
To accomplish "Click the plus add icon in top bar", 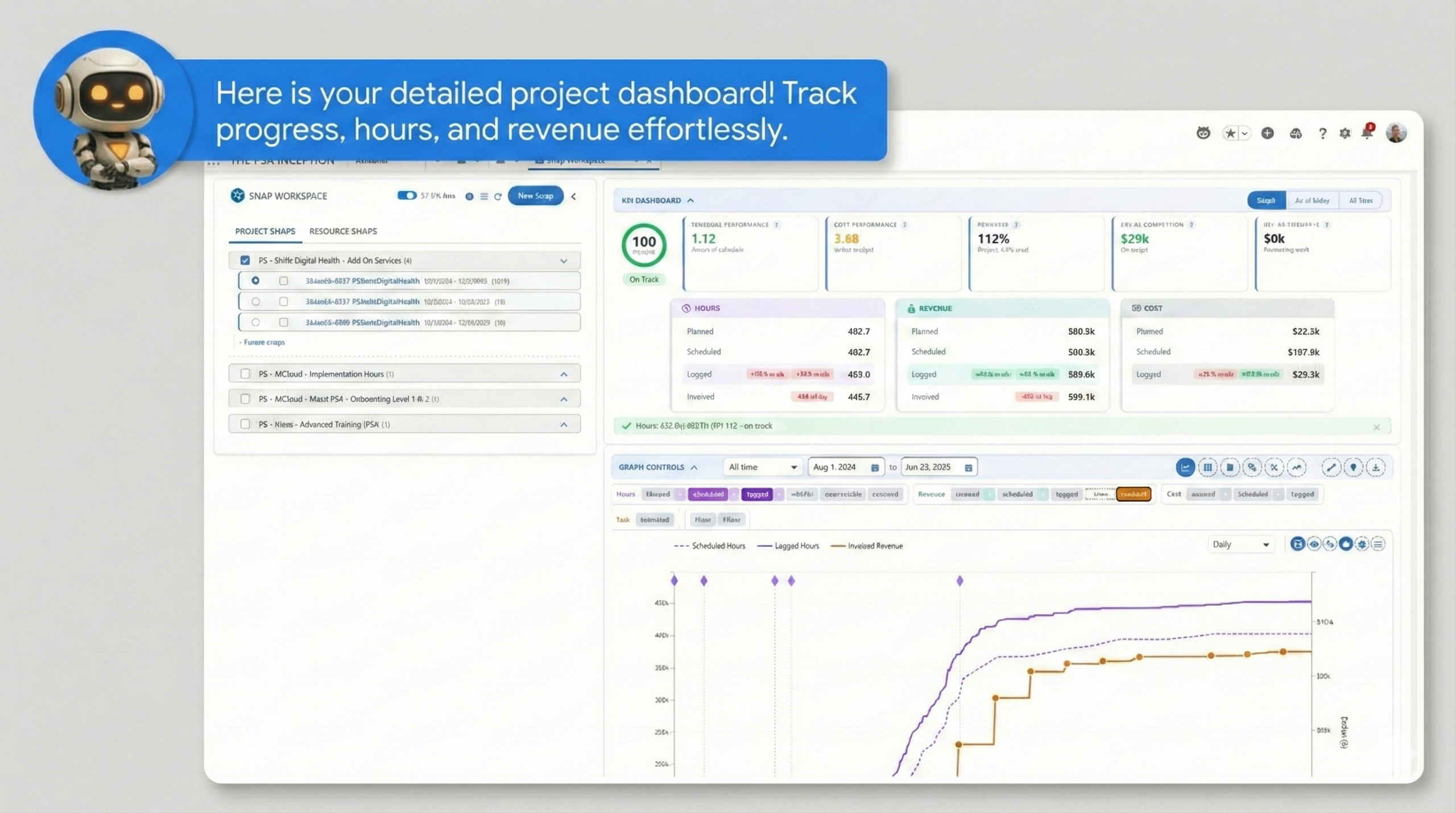I will (x=1267, y=133).
